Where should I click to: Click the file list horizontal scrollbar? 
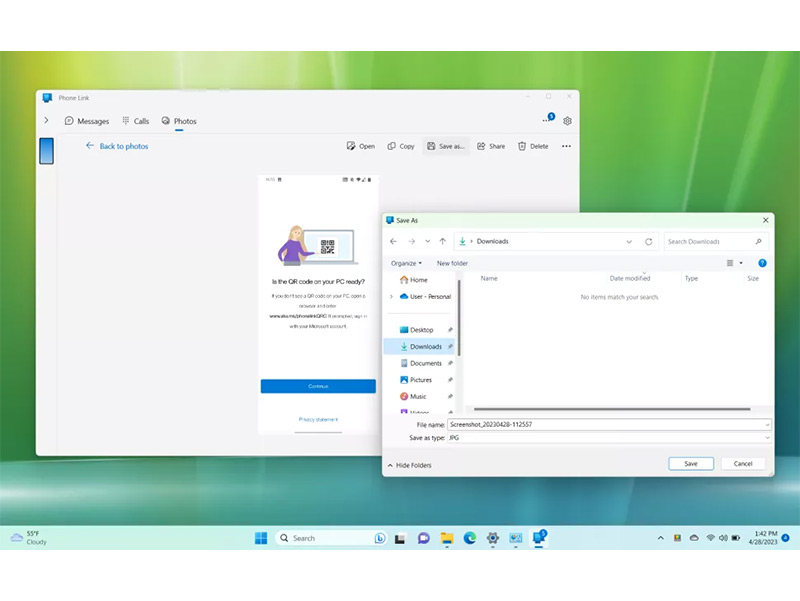612,409
